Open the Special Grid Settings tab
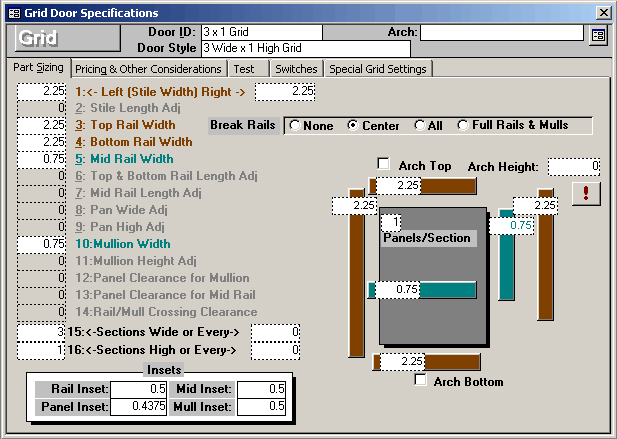Screen dimensions: 617x439 (378, 69)
